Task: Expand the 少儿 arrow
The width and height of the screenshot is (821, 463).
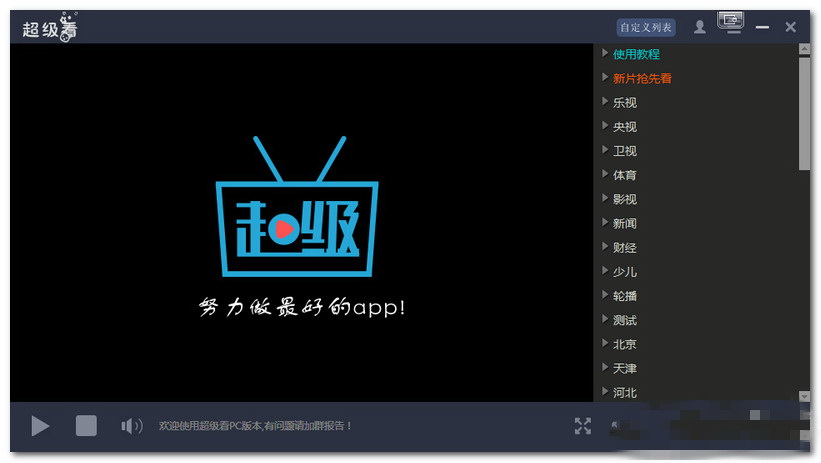Action: 605,271
